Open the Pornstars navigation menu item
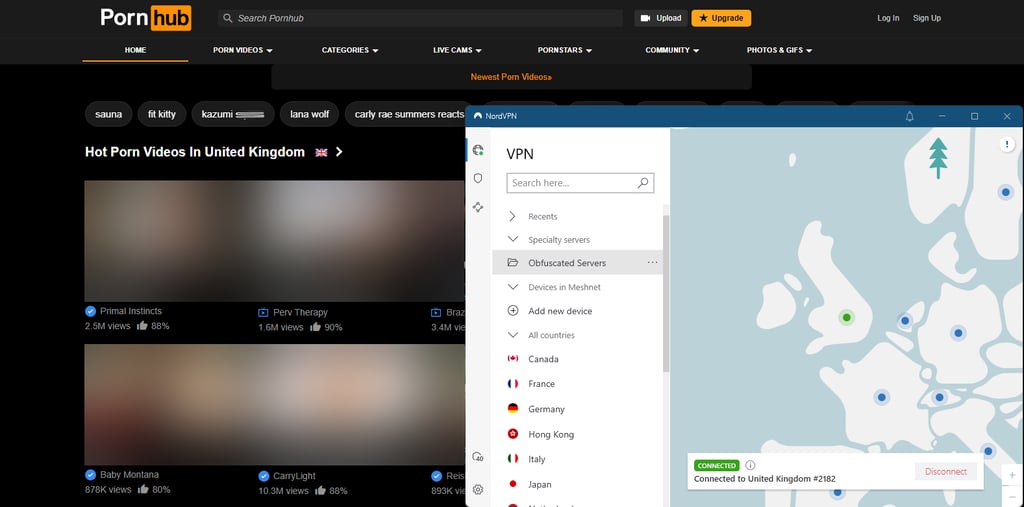 (565, 50)
